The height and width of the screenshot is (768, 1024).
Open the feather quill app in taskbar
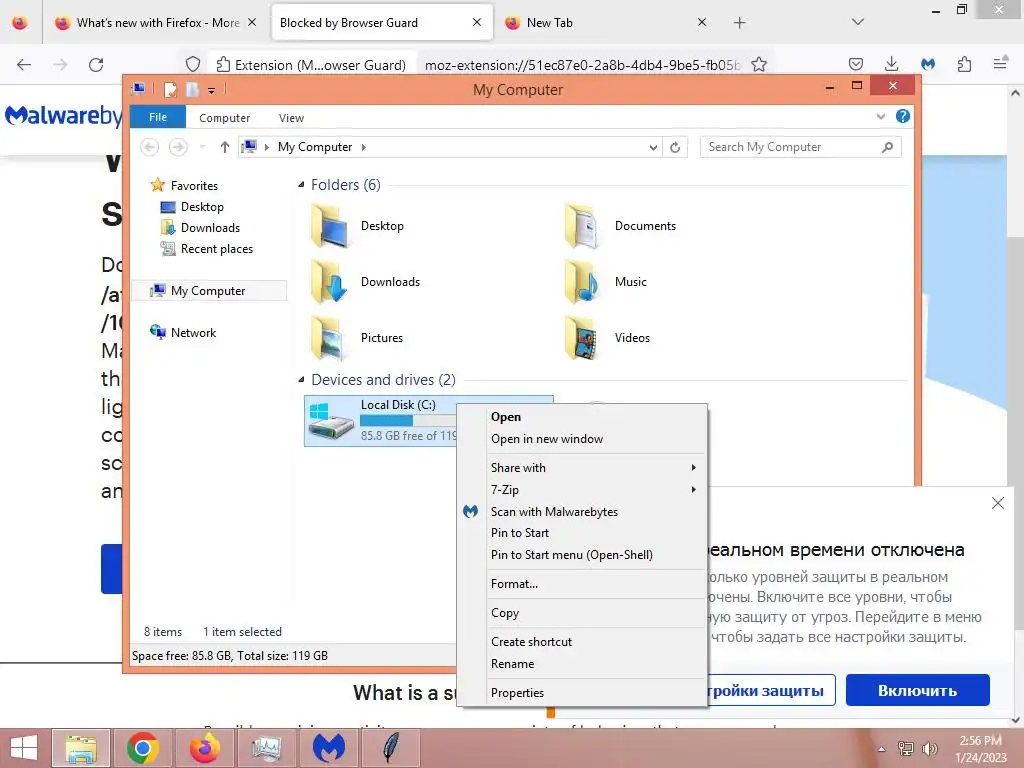[x=391, y=748]
